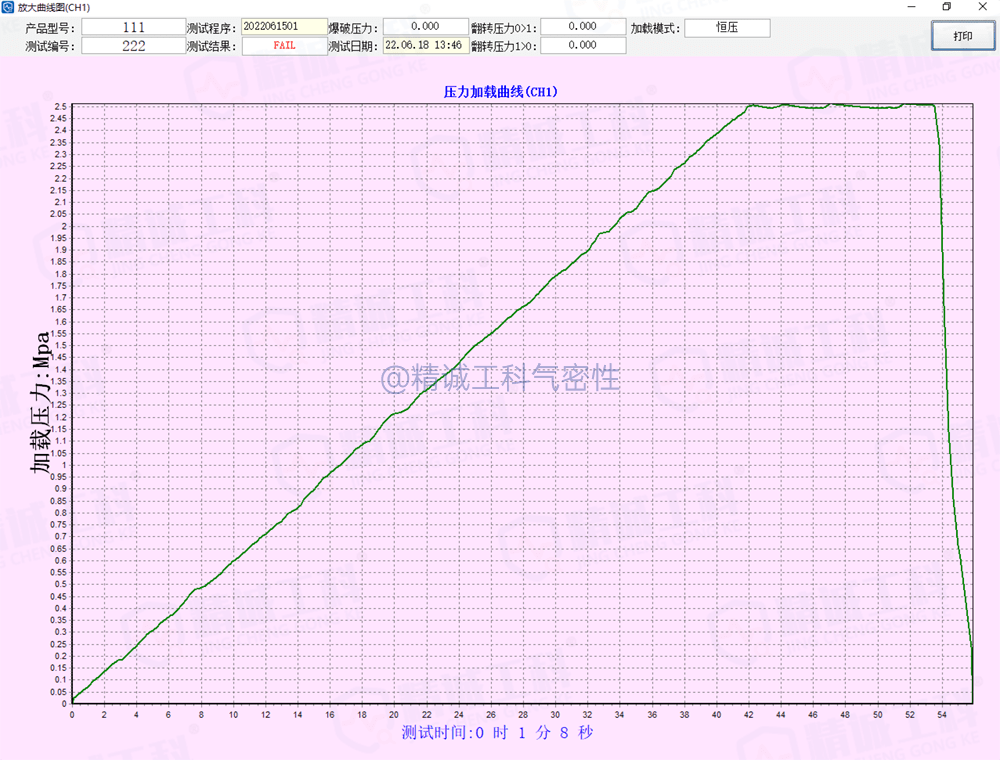Viewport: 1000px width, 760px height.
Task: Click the 测试日期 field with 22.06.18 13:46
Action: (424, 45)
